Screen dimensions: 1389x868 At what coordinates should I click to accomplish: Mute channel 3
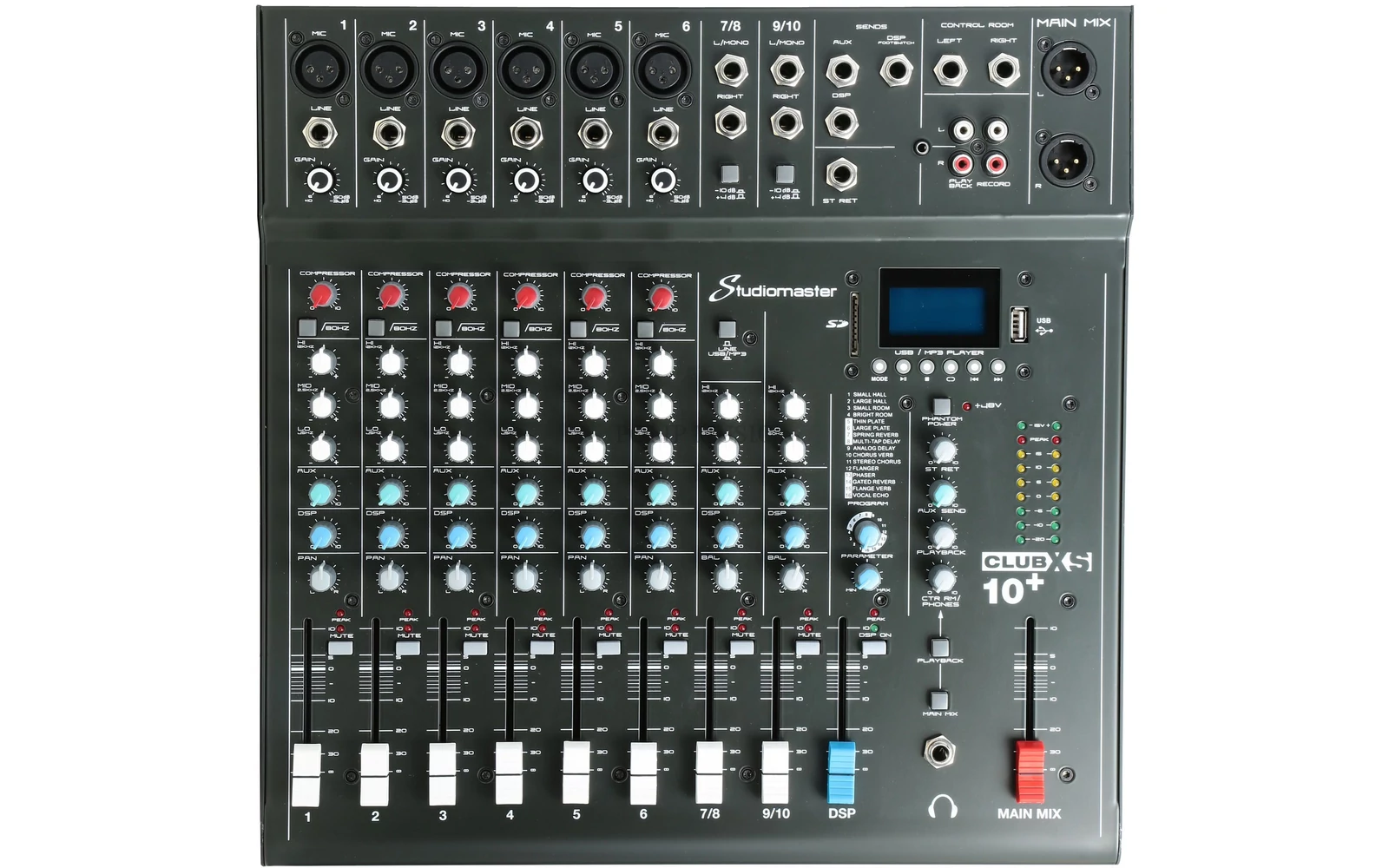pos(475,648)
